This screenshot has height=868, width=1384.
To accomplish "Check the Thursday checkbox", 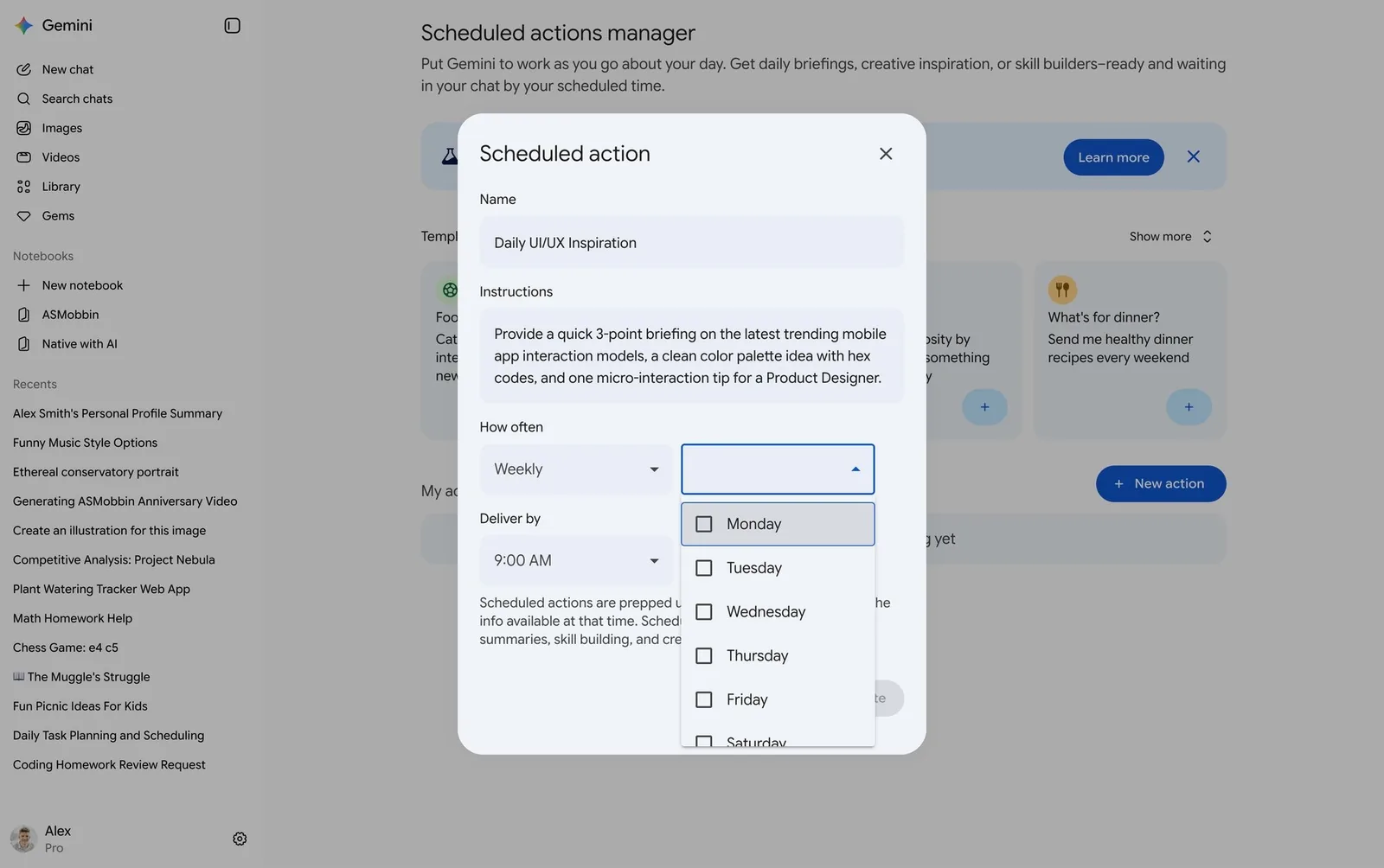I will pyautogui.click(x=704, y=656).
